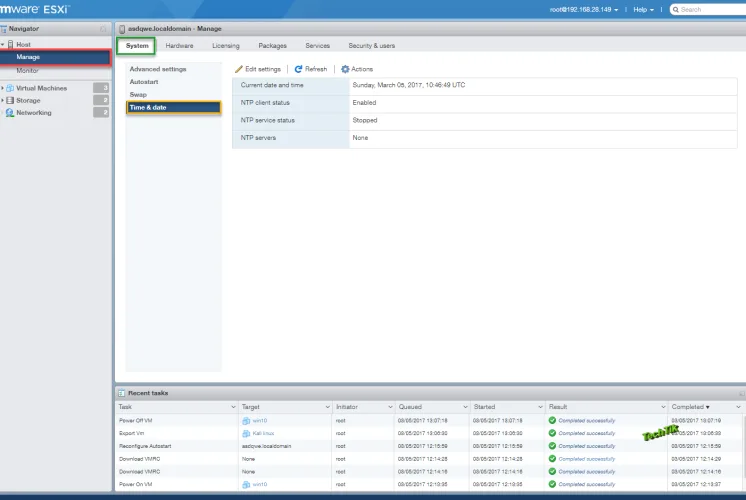Click green check in Power On VM row
746x500 pixels.
click(x=552, y=484)
